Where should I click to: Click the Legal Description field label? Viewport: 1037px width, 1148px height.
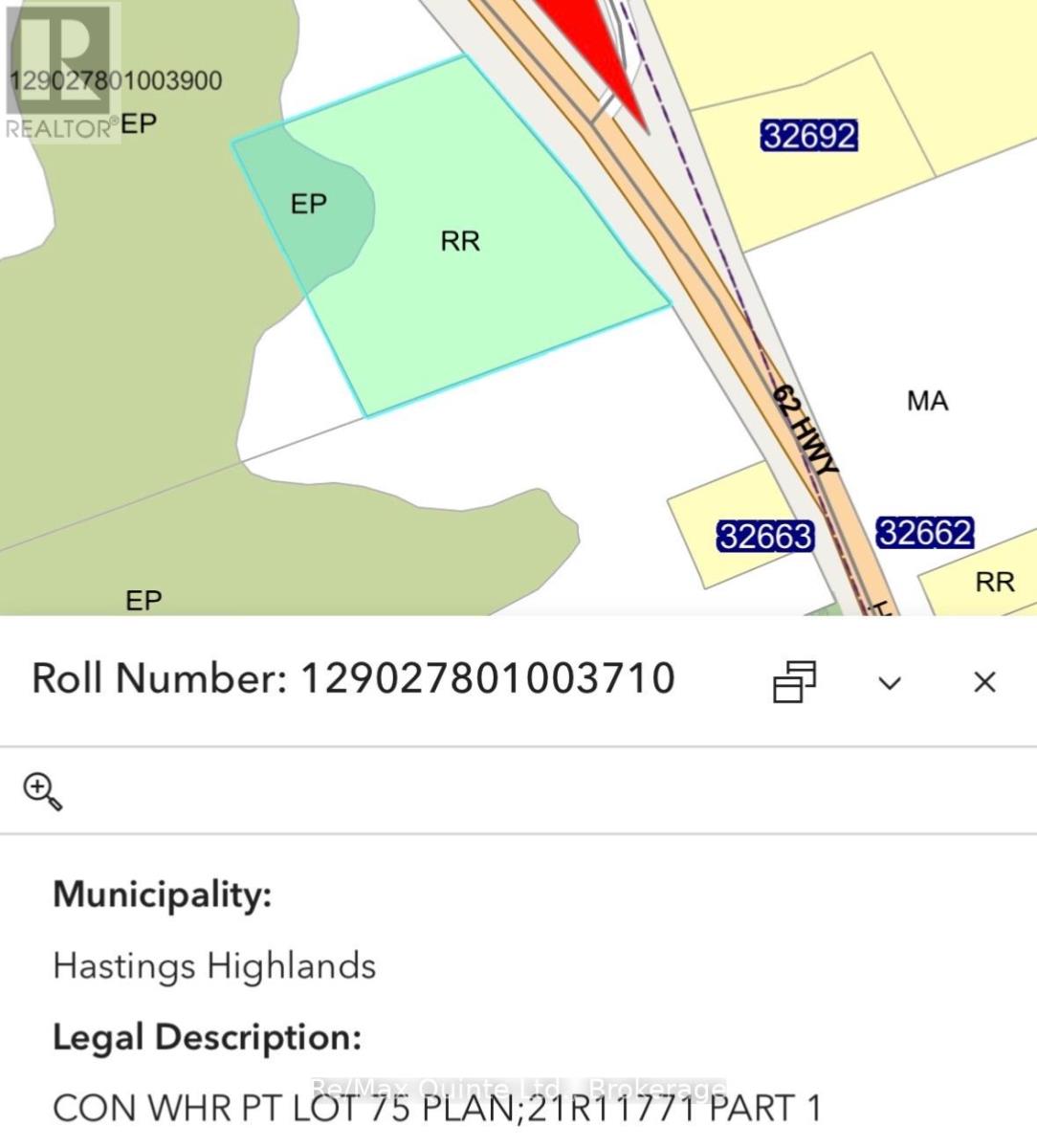coord(208,1037)
